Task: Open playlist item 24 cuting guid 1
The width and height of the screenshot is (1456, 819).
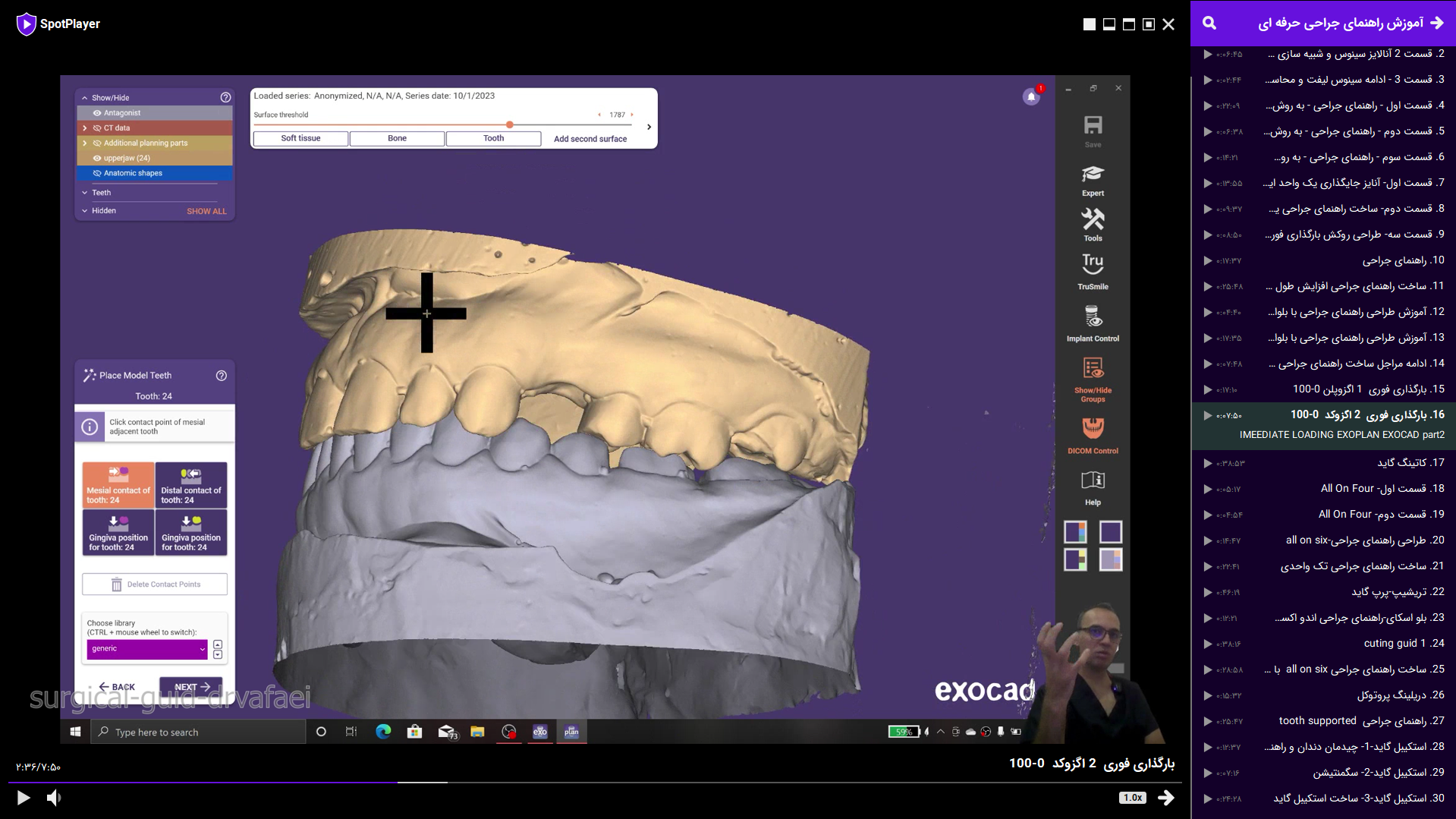Action: pos(1323,643)
